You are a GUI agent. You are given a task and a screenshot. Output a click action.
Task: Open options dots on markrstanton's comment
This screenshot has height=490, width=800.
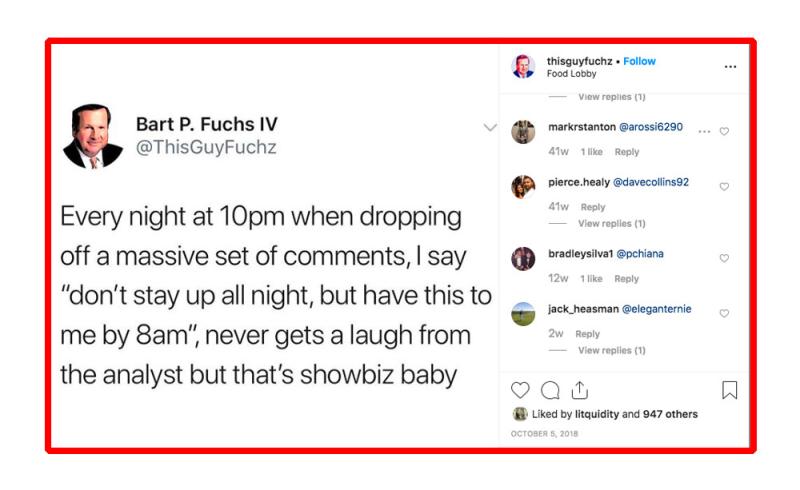click(x=704, y=131)
